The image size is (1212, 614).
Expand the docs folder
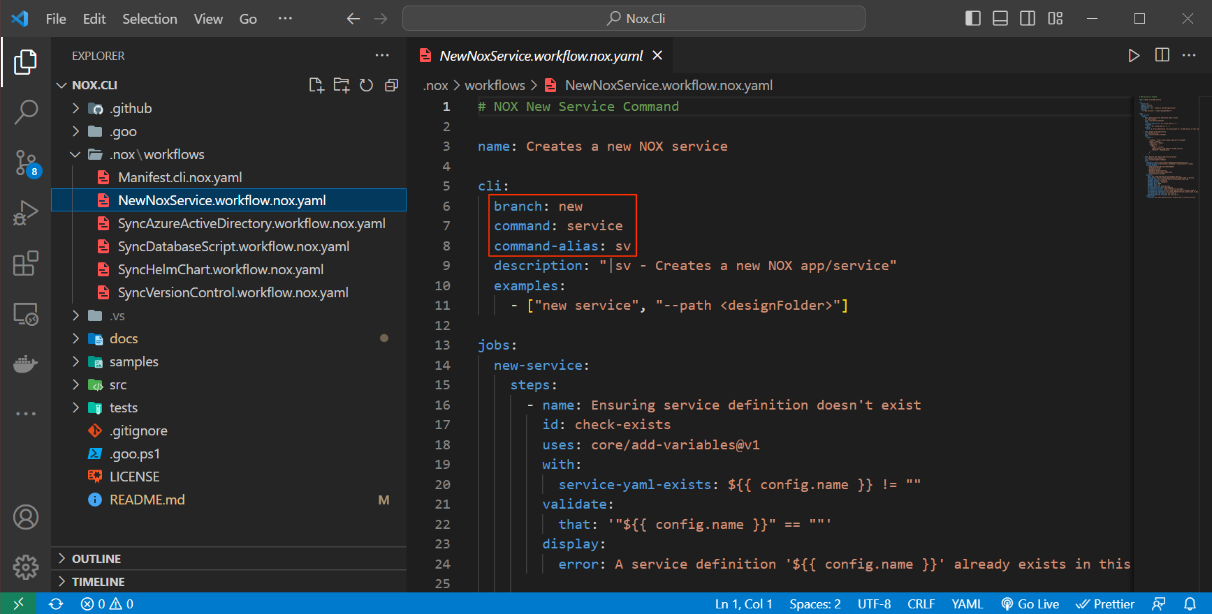(124, 339)
